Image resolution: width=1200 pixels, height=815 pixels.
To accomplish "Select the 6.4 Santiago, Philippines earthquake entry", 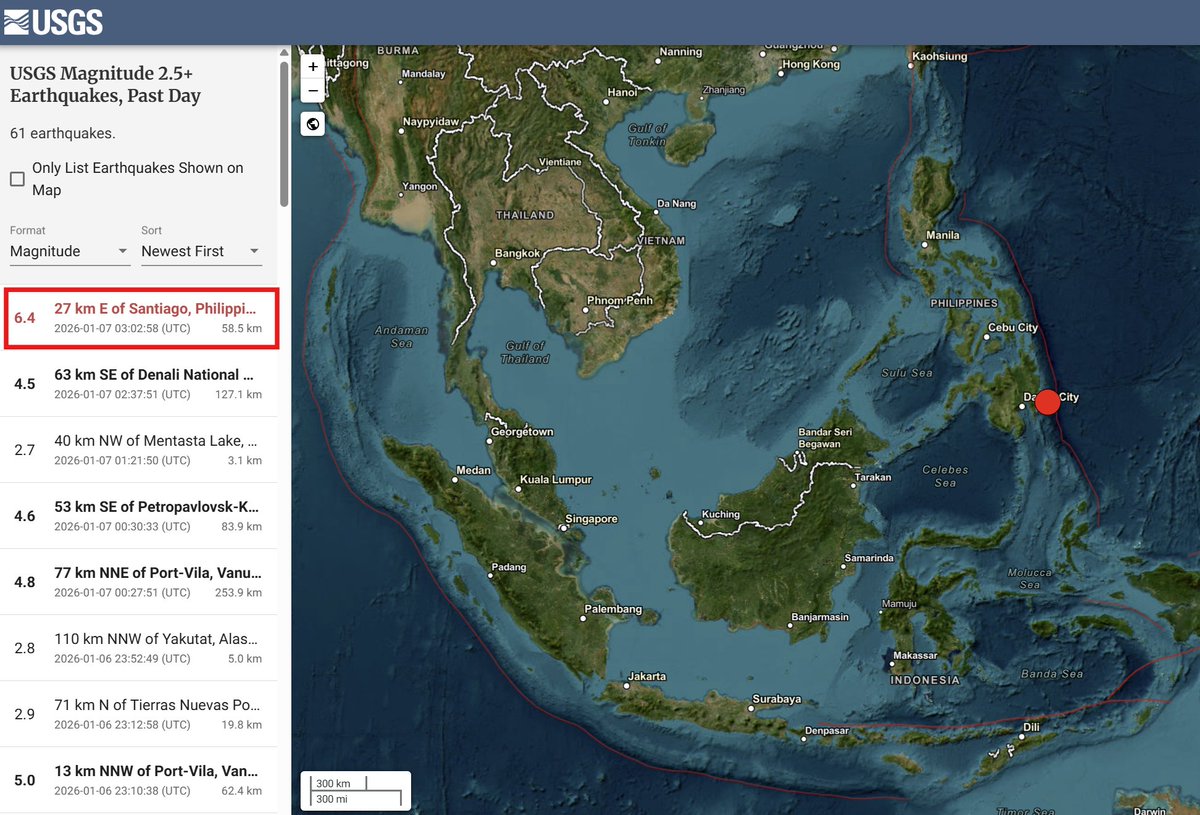I will (141, 318).
